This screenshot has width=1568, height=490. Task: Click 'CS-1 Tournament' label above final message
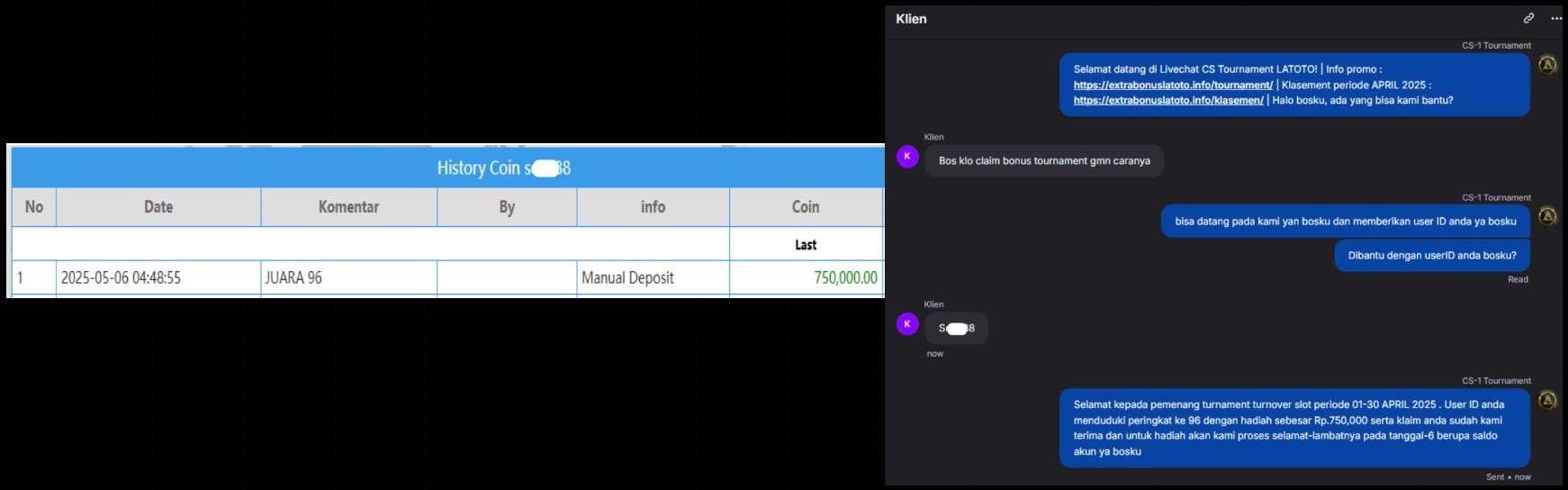coord(1496,381)
